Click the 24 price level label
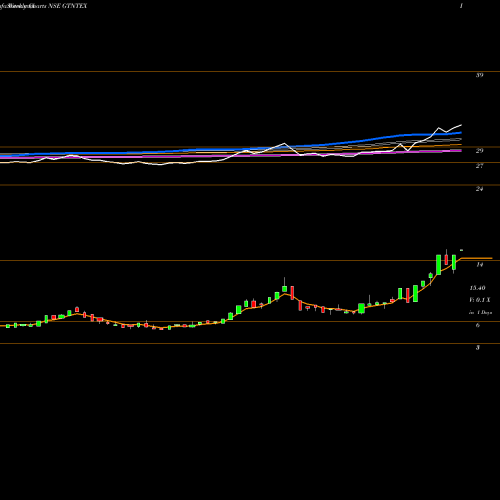The width and height of the screenshot is (500, 500). tap(479, 189)
